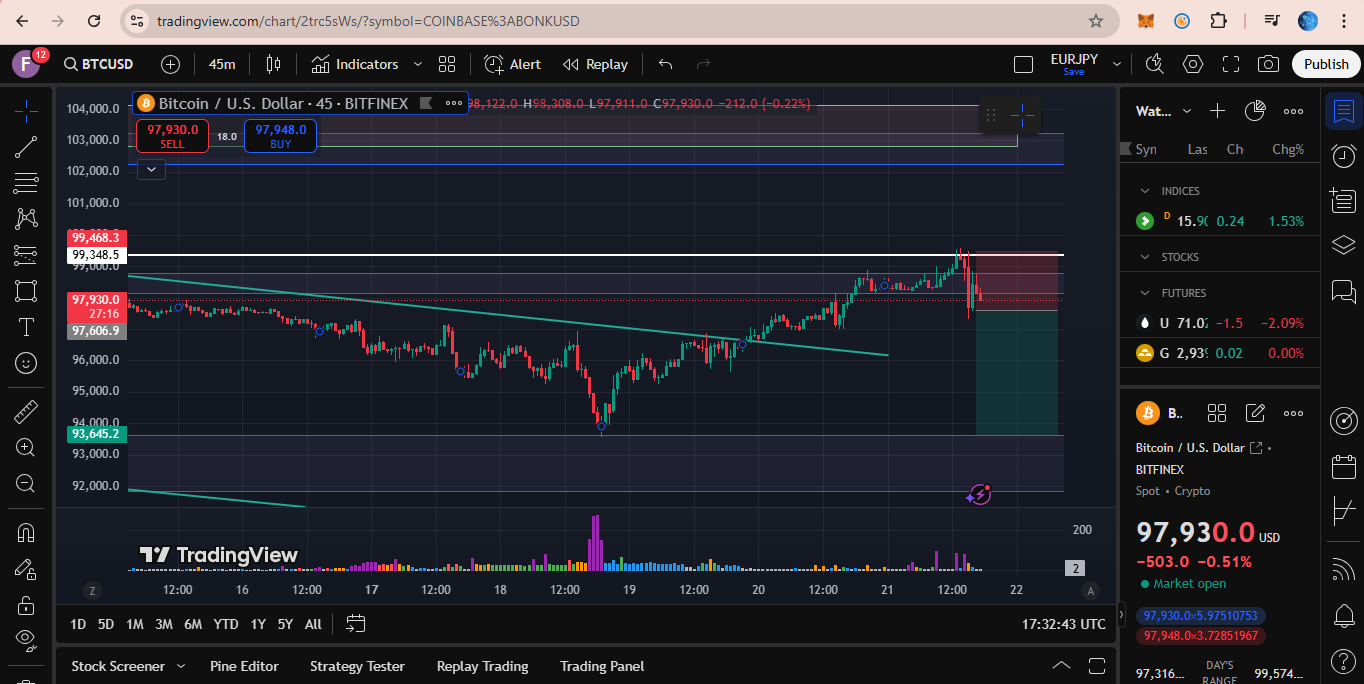The width and height of the screenshot is (1364, 684).
Task: Select the 1M time range
Action: [x=134, y=624]
